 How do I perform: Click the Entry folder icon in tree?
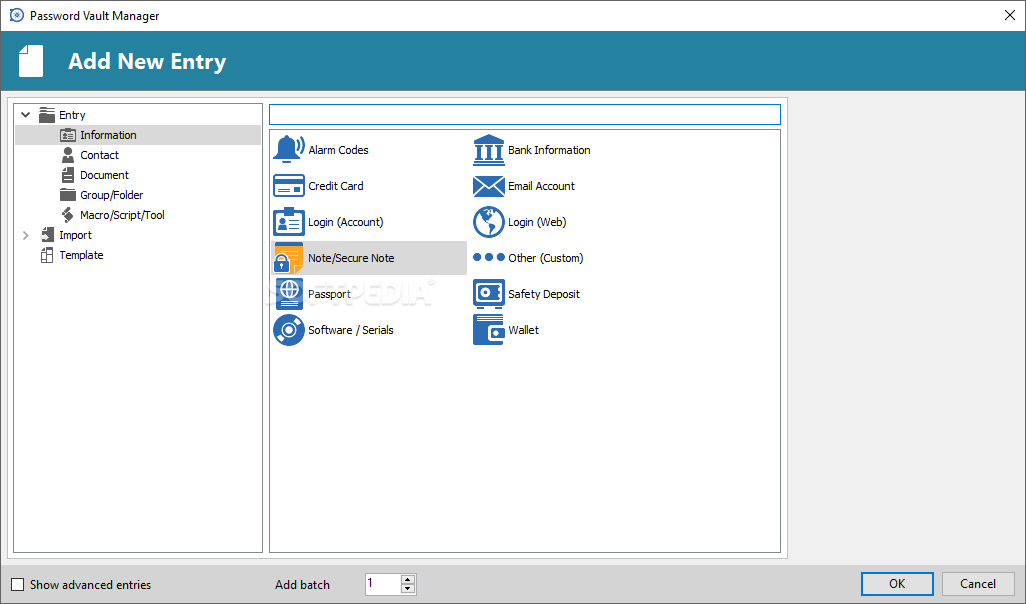tap(47, 115)
